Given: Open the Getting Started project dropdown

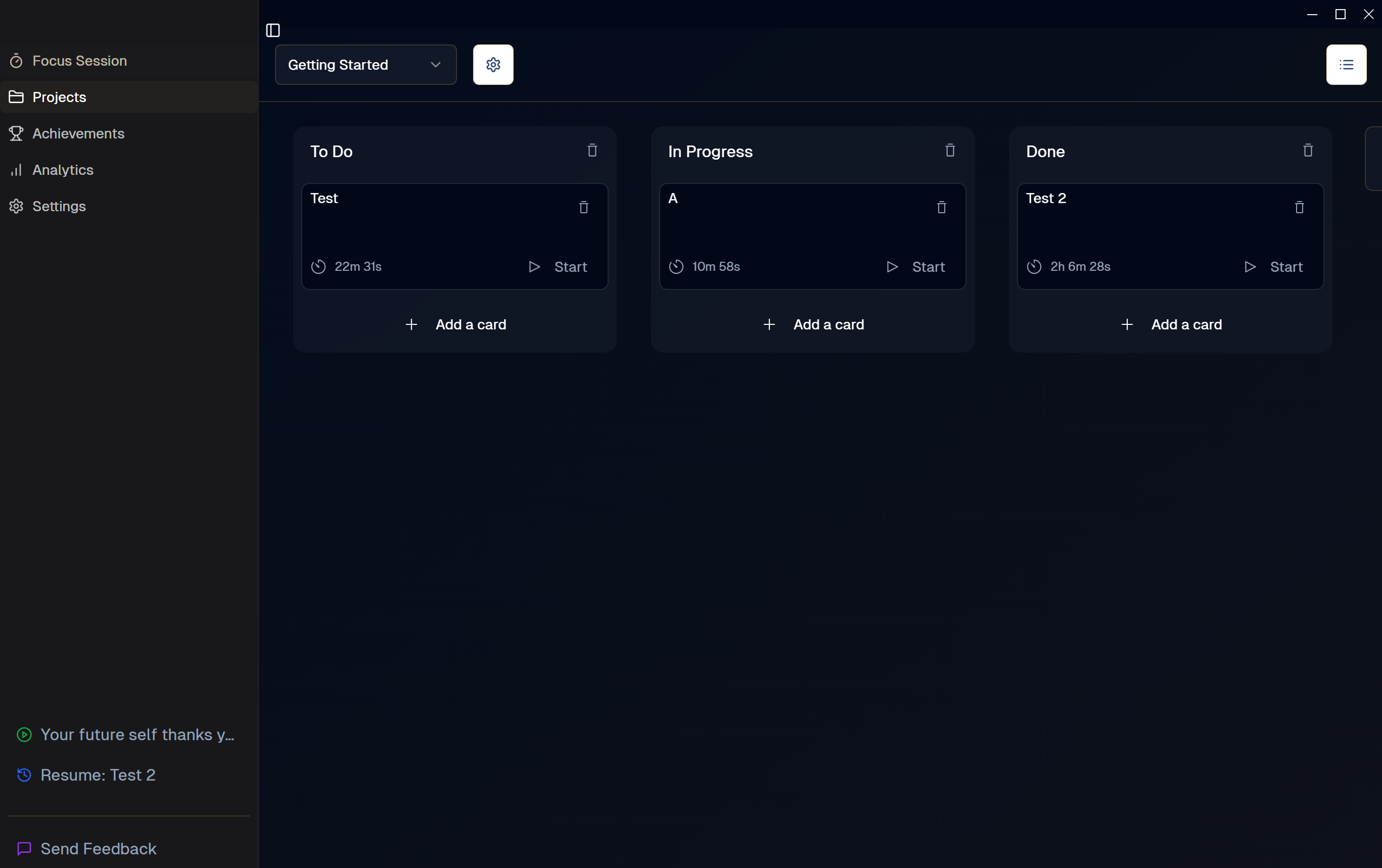Looking at the screenshot, I should pos(365,65).
